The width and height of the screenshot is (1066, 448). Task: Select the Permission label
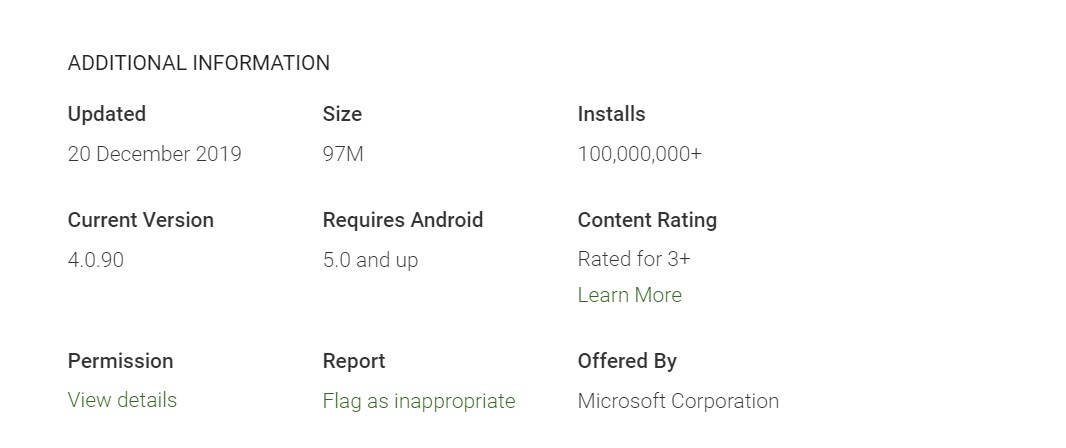point(120,360)
